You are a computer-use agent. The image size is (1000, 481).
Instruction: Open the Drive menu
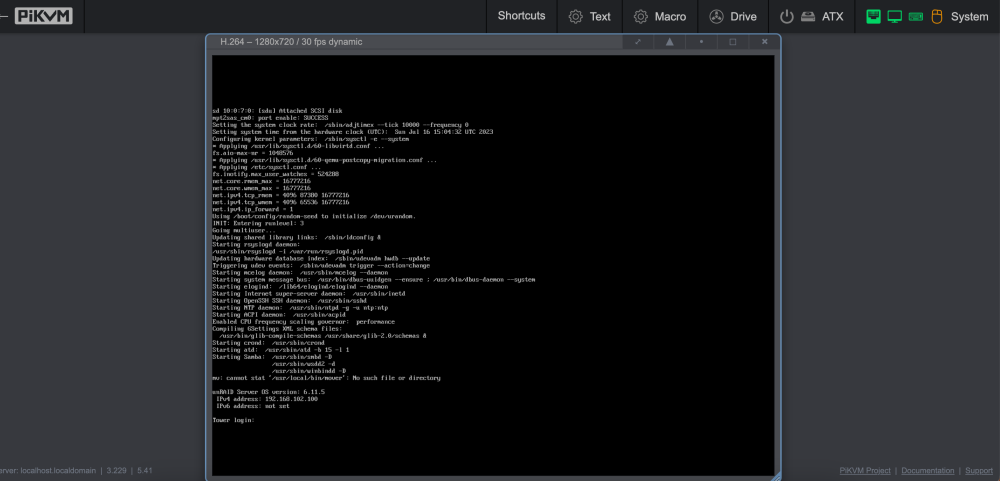click(x=733, y=17)
